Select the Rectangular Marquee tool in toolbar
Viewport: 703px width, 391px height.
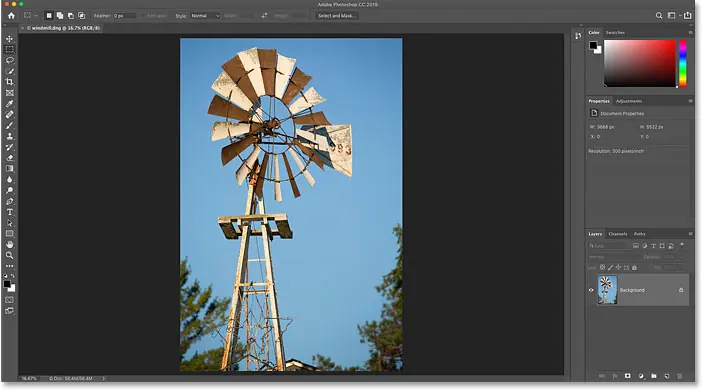click(x=9, y=49)
